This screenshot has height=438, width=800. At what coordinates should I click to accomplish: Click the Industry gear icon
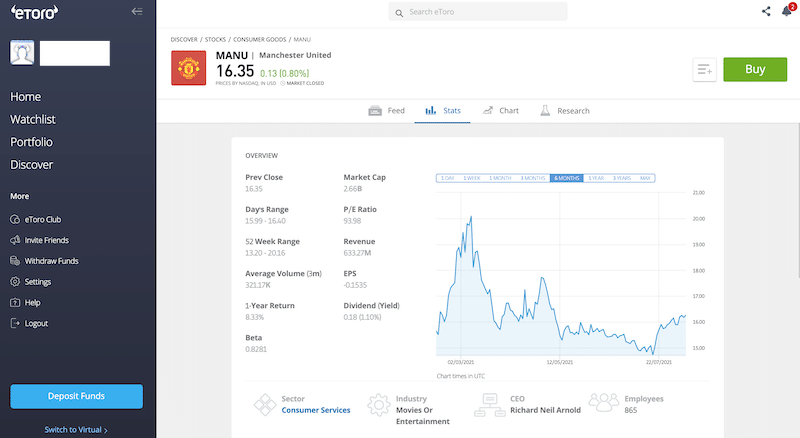379,404
